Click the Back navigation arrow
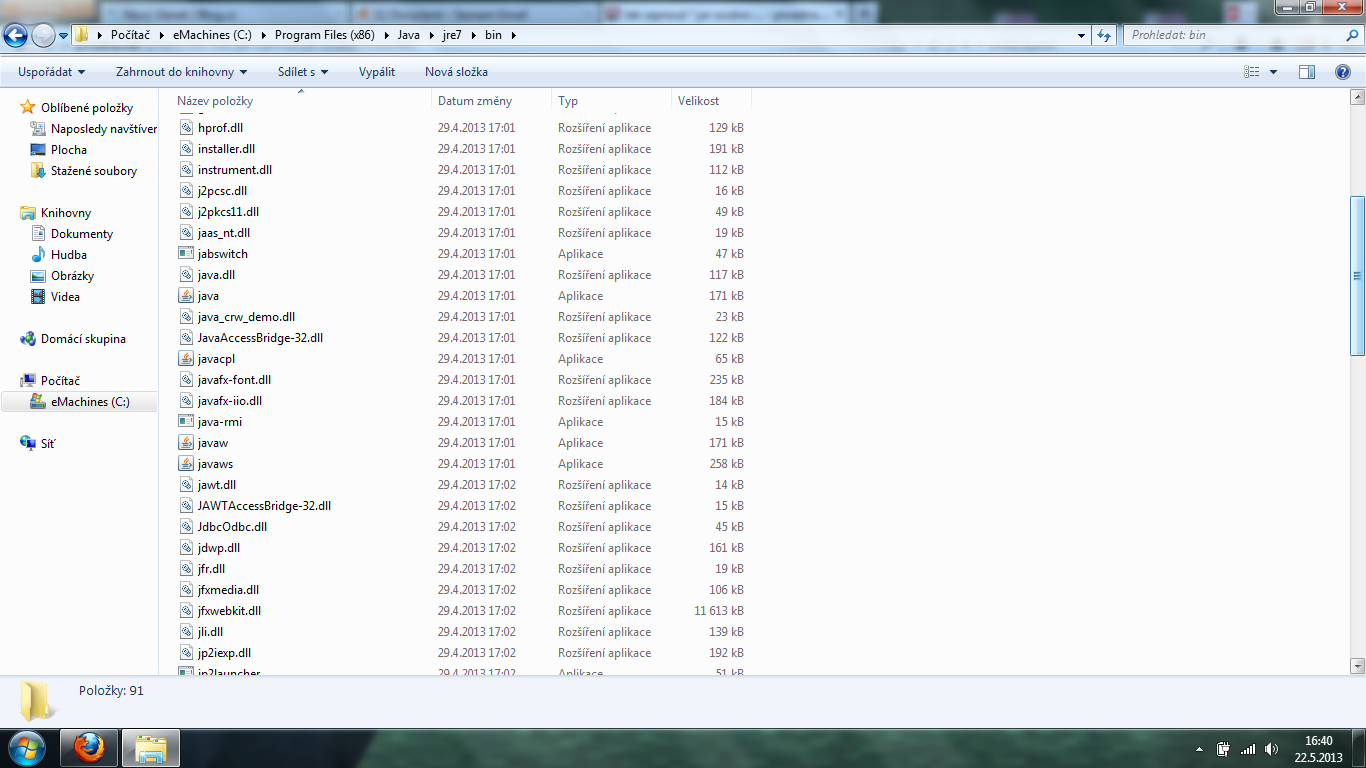Image resolution: width=1366 pixels, height=768 pixels. [16, 36]
